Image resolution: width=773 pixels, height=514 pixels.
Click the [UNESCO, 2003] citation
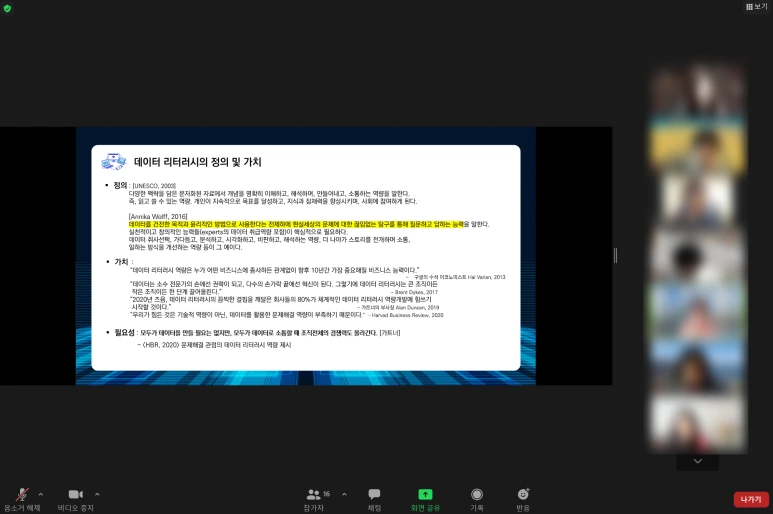pos(154,186)
